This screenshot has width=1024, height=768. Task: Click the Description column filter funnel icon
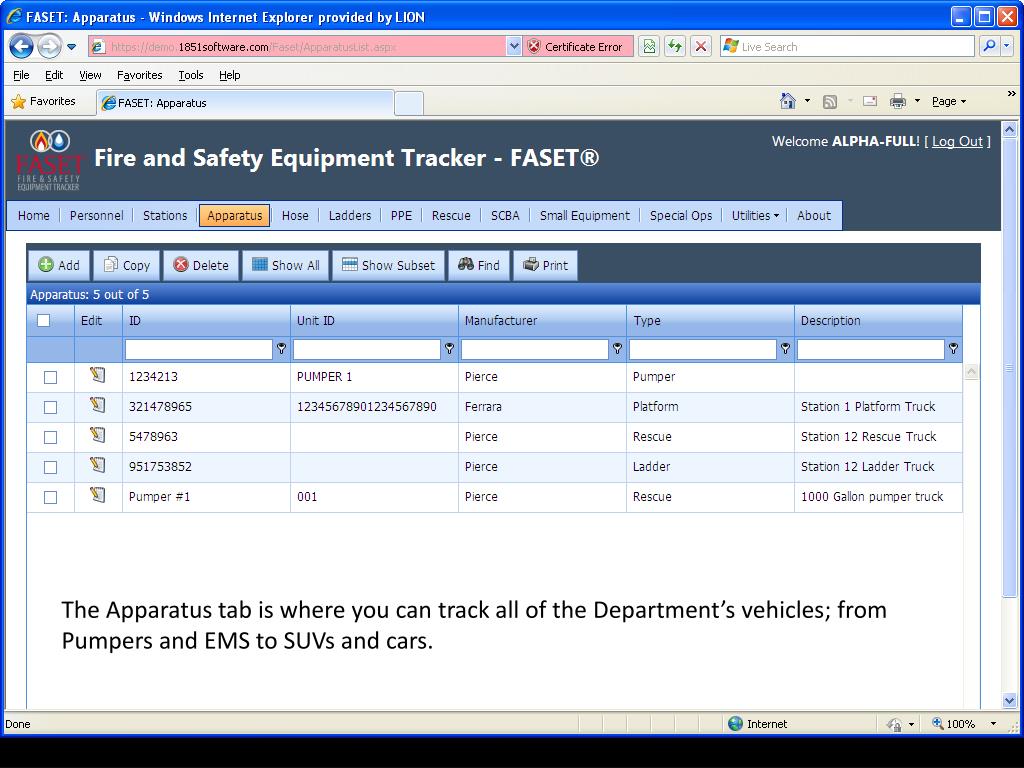coord(953,349)
